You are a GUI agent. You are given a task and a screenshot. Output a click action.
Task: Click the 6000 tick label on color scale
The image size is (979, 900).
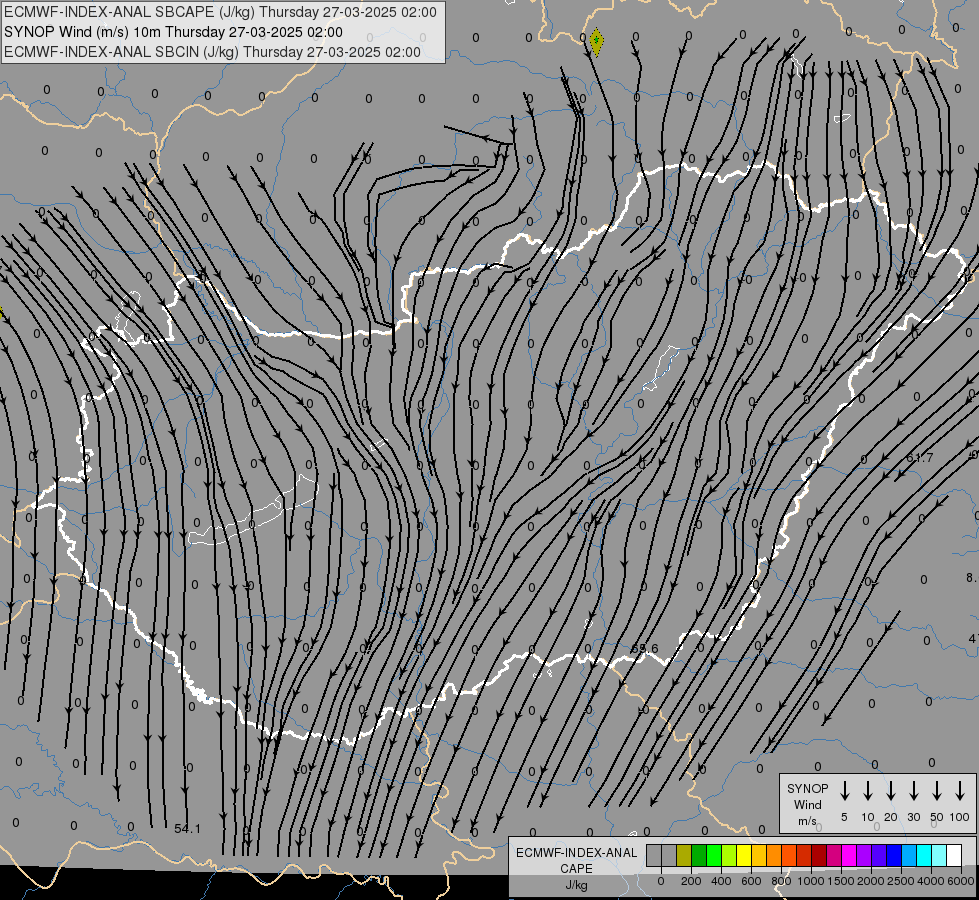pos(960,881)
